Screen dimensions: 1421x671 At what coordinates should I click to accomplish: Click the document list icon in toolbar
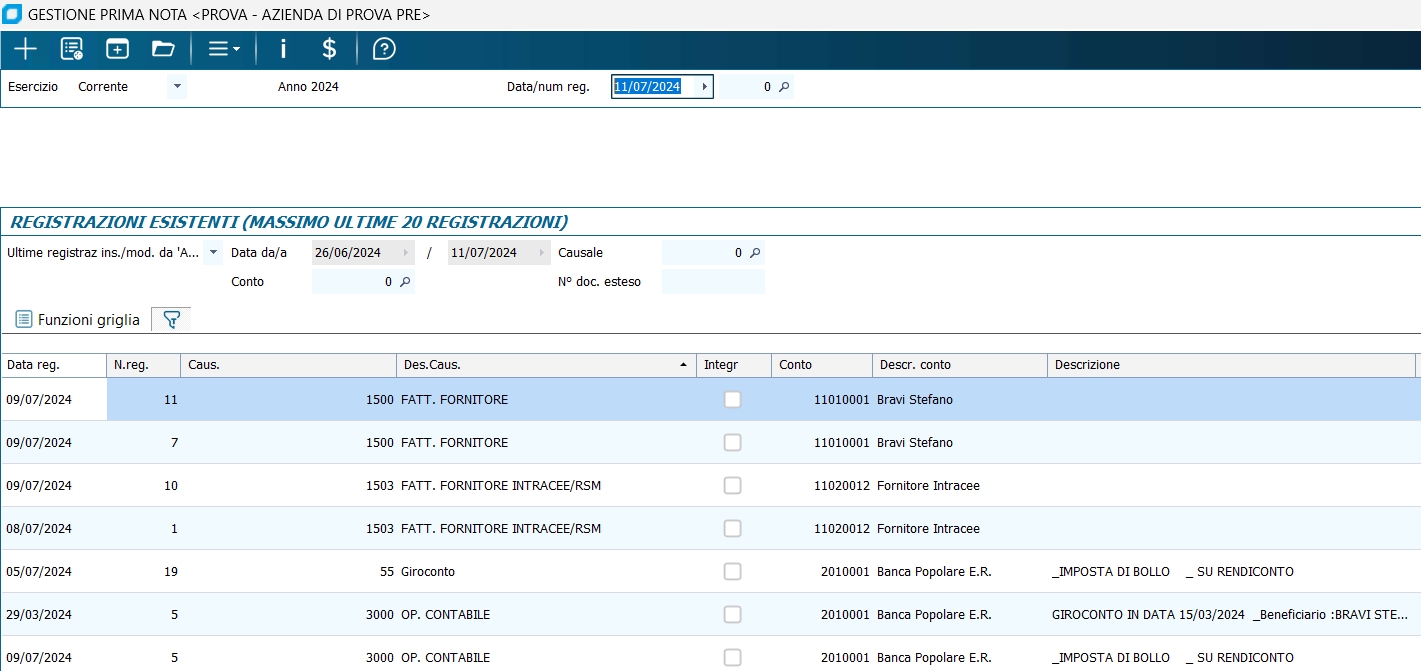tap(71, 49)
